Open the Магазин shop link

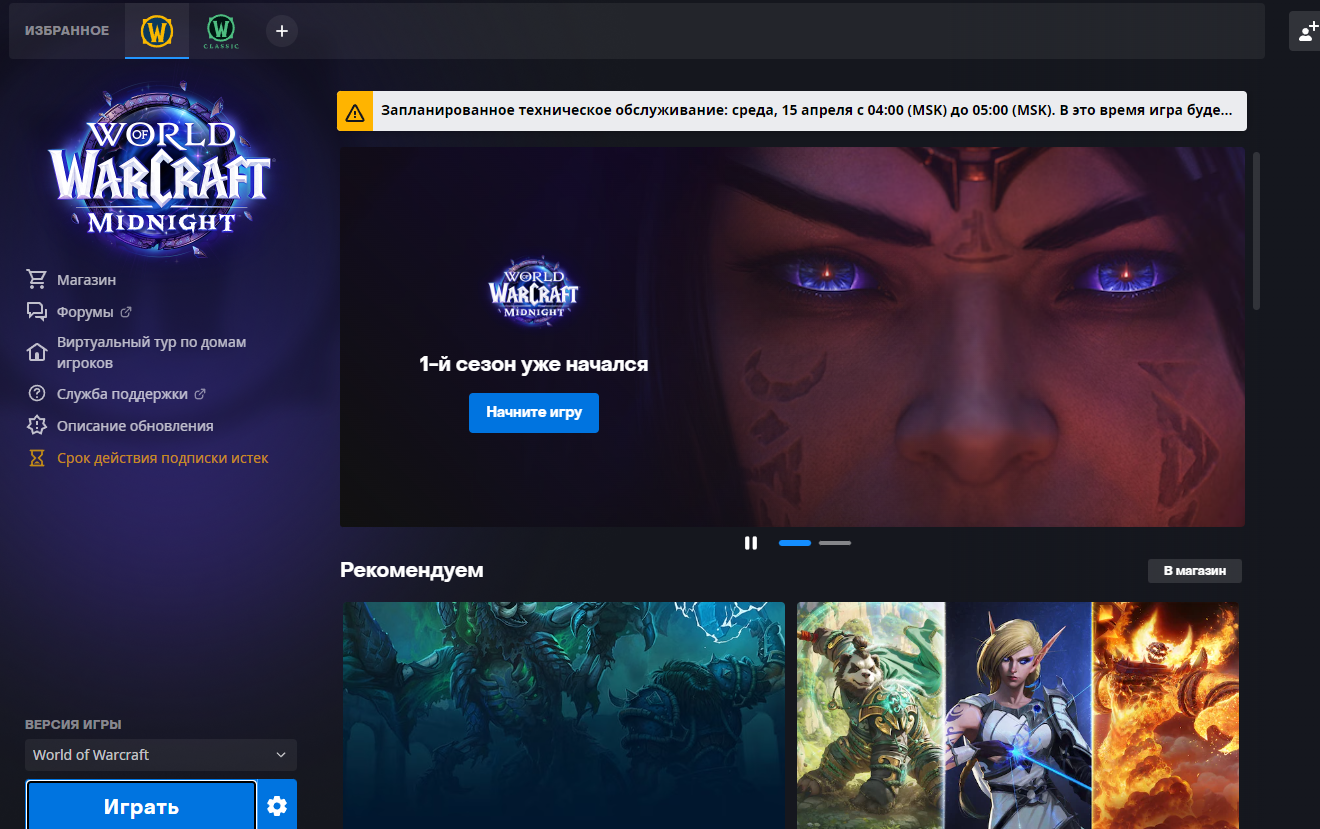click(x=86, y=280)
